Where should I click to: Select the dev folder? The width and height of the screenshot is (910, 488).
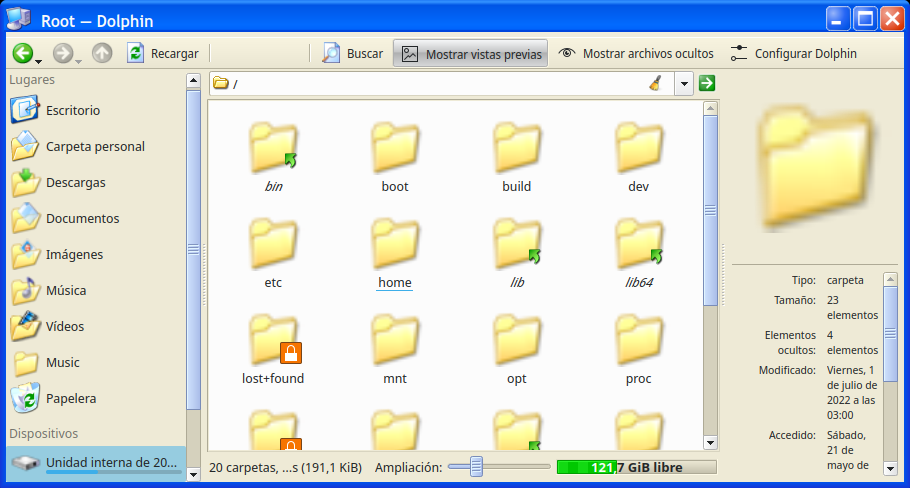(638, 158)
